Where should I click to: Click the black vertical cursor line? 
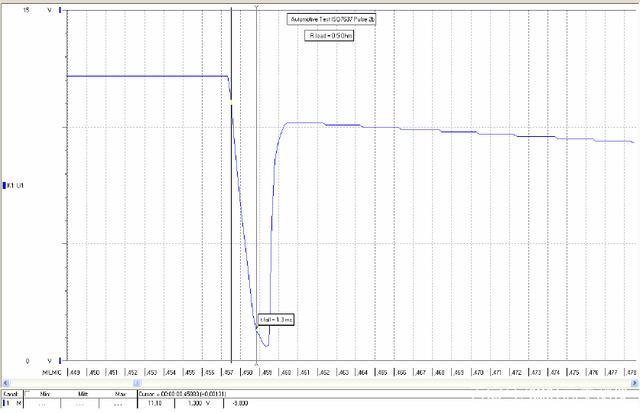(x=231, y=184)
